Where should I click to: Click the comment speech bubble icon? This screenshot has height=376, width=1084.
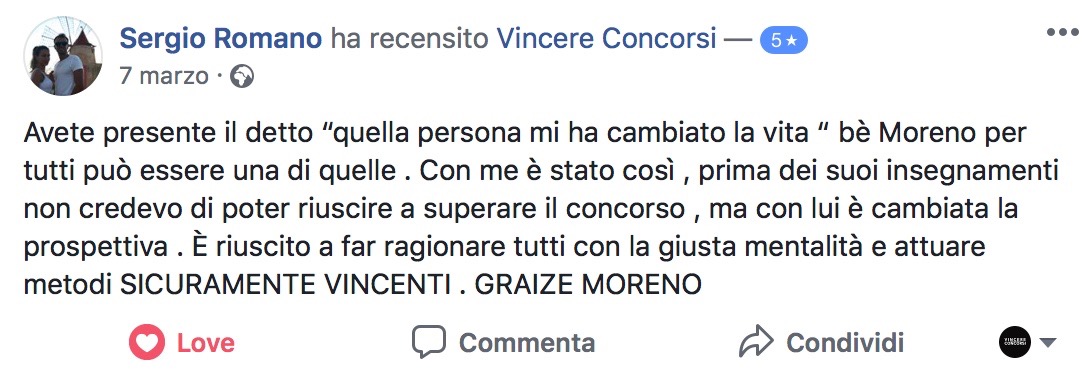coord(429,342)
